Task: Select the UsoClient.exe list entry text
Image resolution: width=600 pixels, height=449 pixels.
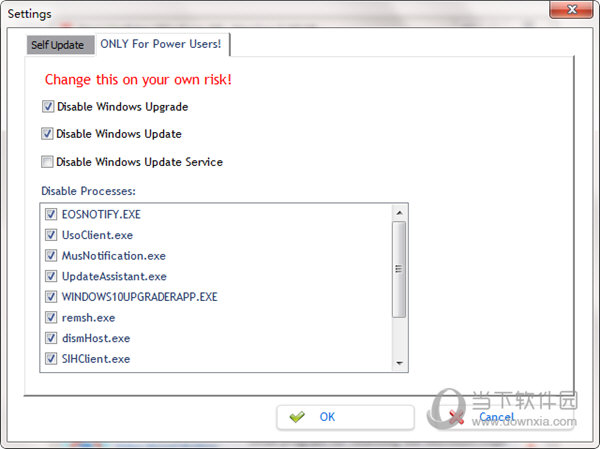Action: [x=98, y=235]
